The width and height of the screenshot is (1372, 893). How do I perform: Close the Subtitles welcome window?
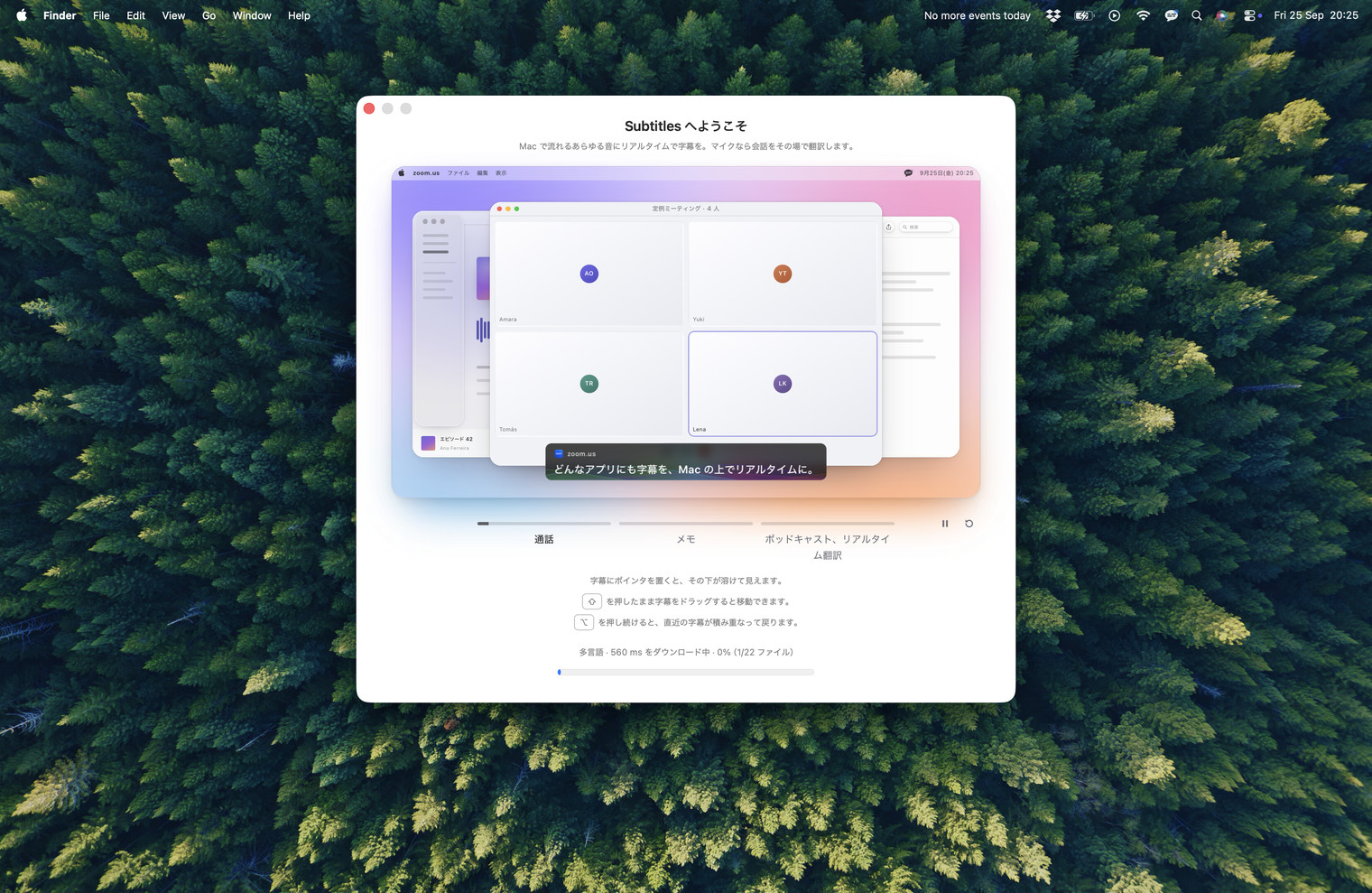pos(369,108)
